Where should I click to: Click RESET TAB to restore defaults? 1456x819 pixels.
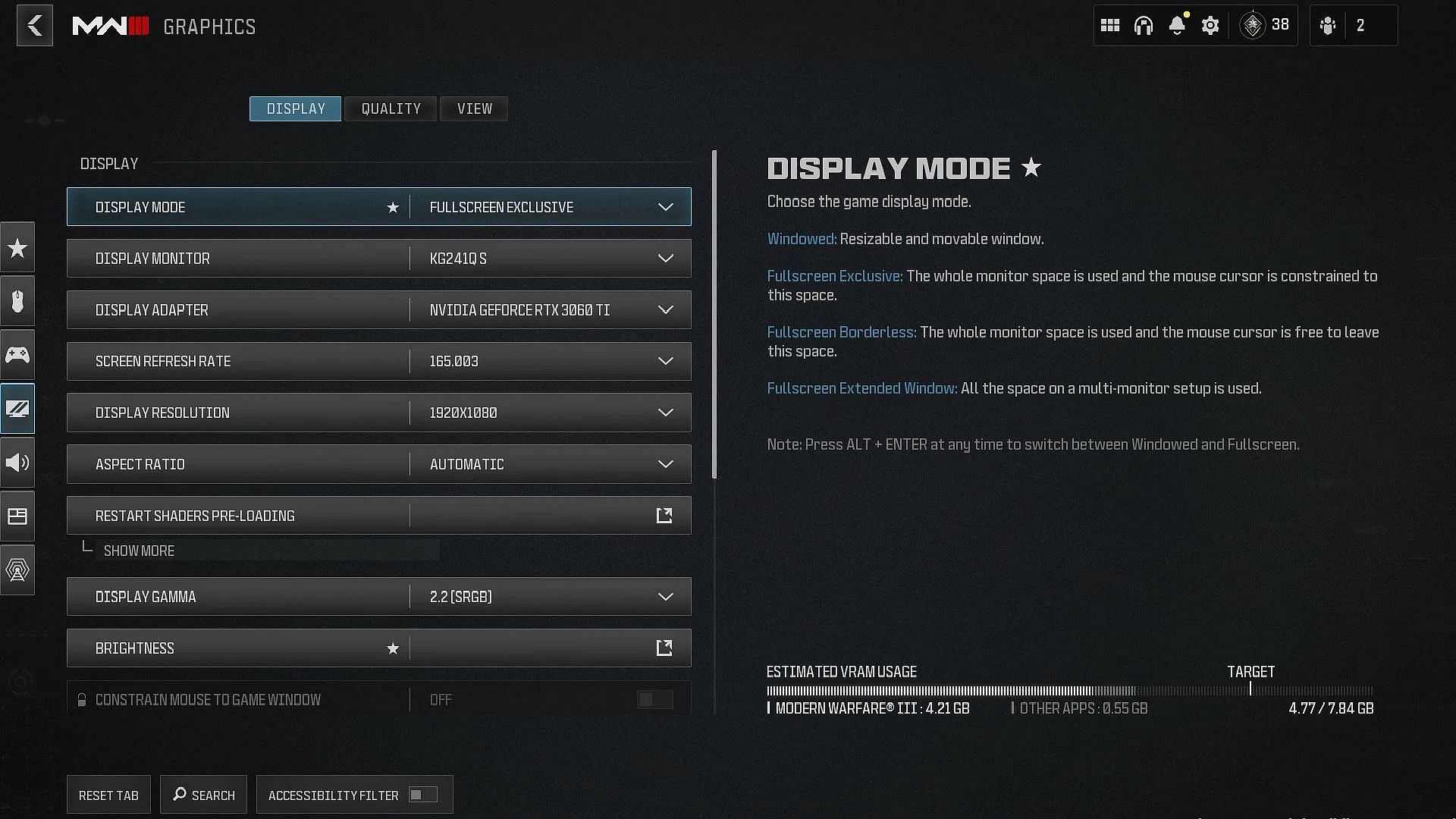pyautogui.click(x=108, y=794)
